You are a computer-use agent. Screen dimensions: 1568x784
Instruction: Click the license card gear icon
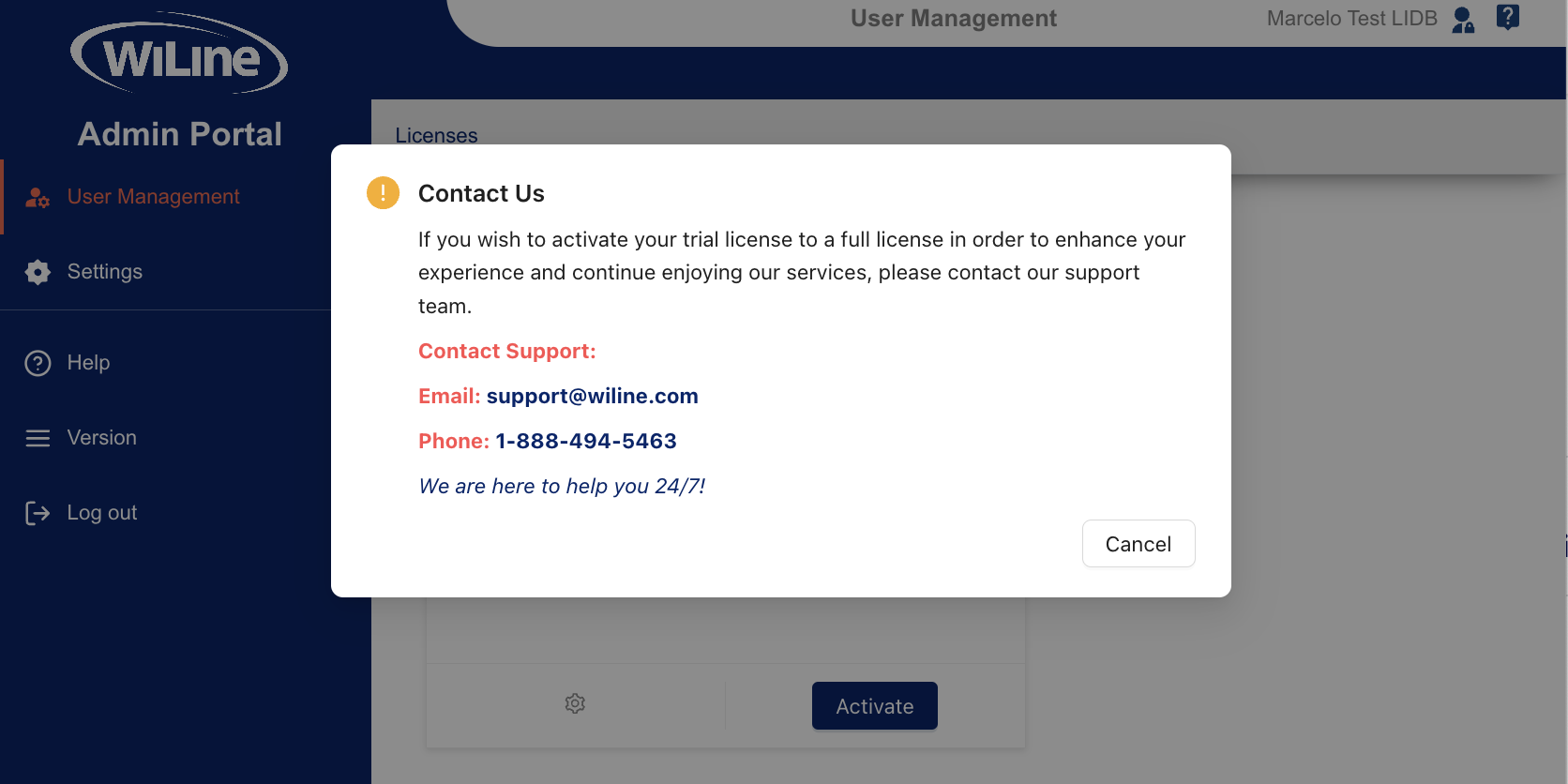[x=575, y=703]
